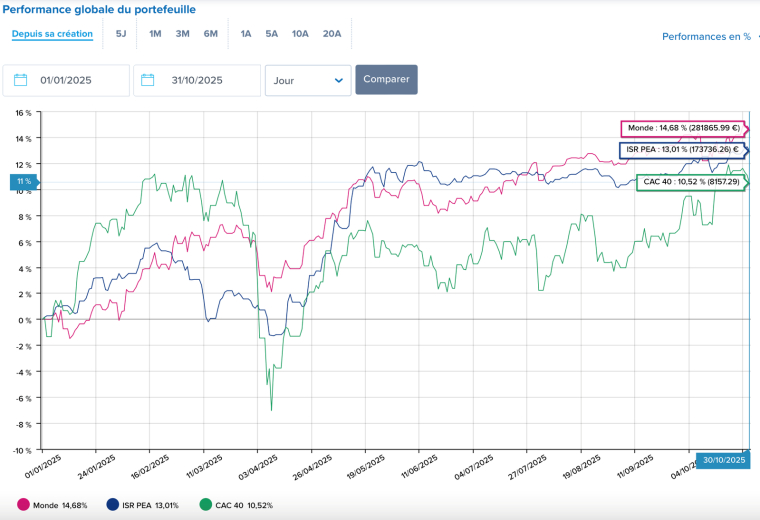Choose the 3M time range
The height and width of the screenshot is (520, 760).
coord(182,34)
